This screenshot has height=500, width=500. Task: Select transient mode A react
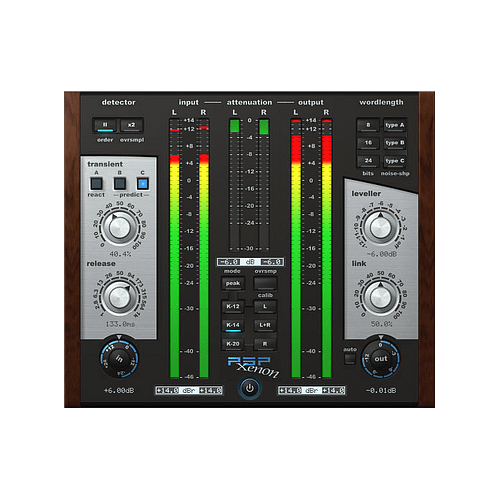click(x=96, y=184)
